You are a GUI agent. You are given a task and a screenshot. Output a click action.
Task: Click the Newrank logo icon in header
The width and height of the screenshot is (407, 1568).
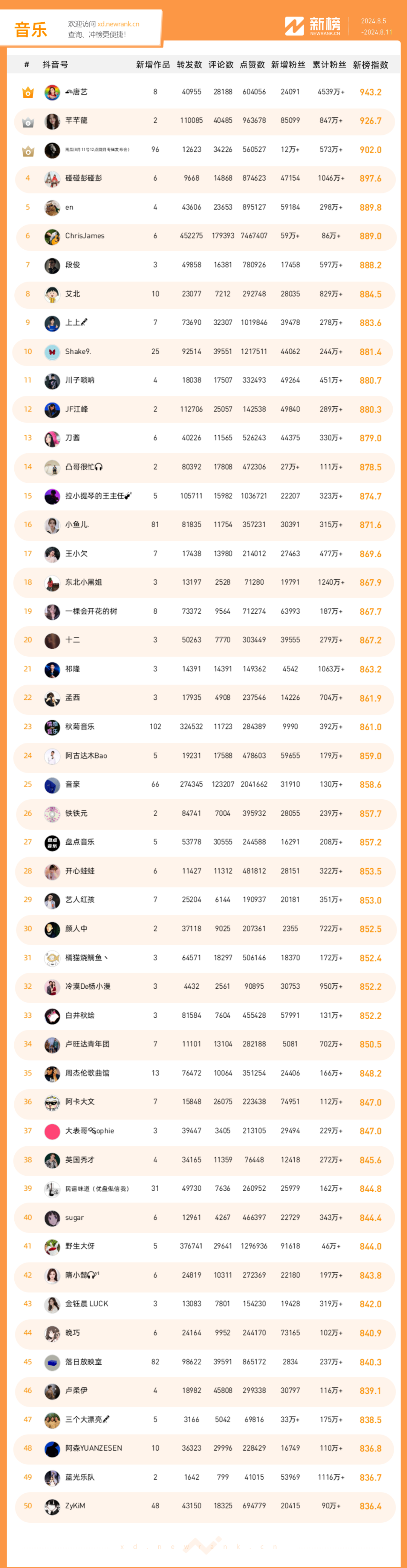pos(294,26)
